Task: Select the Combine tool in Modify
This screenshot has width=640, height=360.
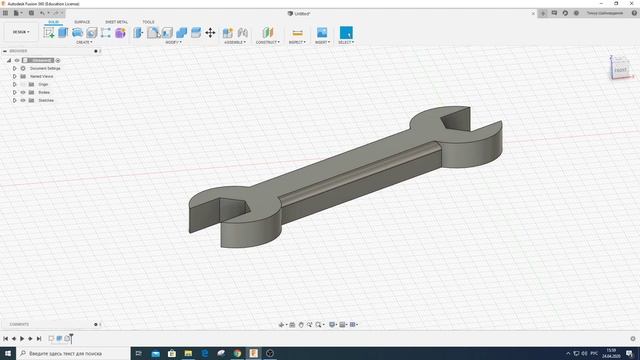Action: click(x=182, y=33)
